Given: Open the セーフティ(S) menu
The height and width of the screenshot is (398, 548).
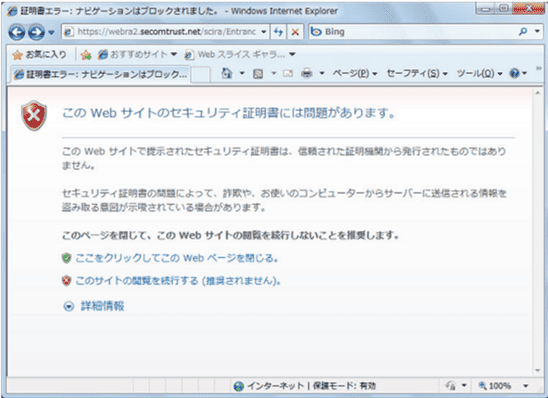Looking at the screenshot, I should 417,73.
